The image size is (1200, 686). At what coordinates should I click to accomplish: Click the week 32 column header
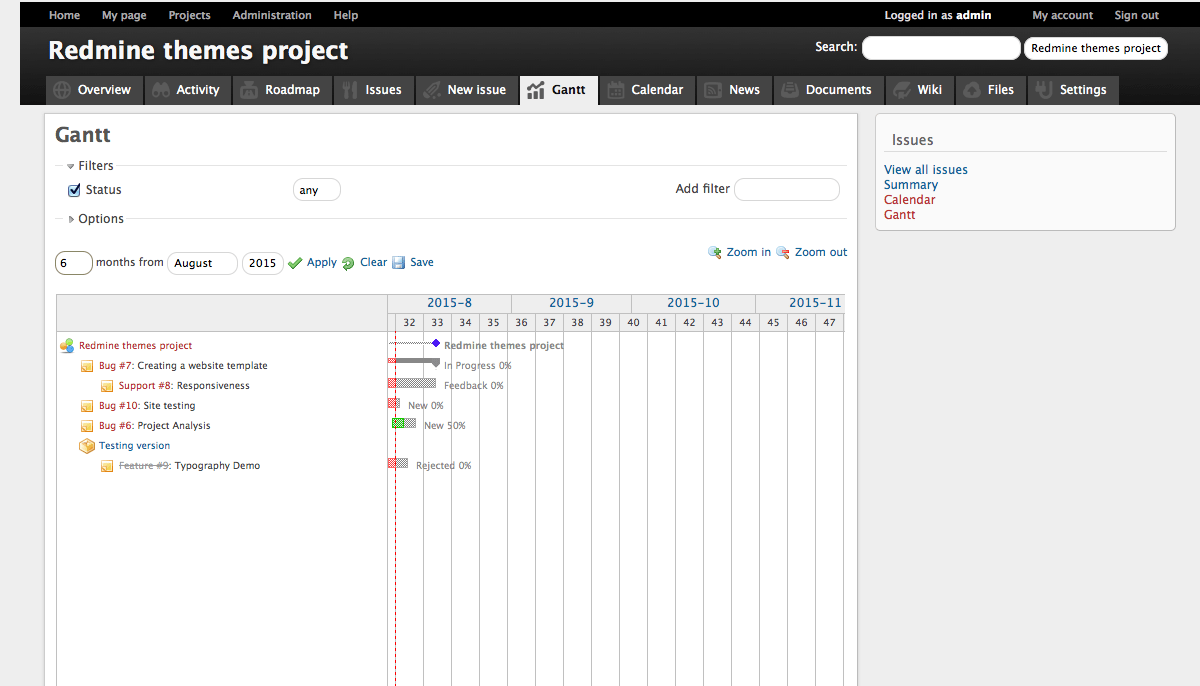coord(409,323)
